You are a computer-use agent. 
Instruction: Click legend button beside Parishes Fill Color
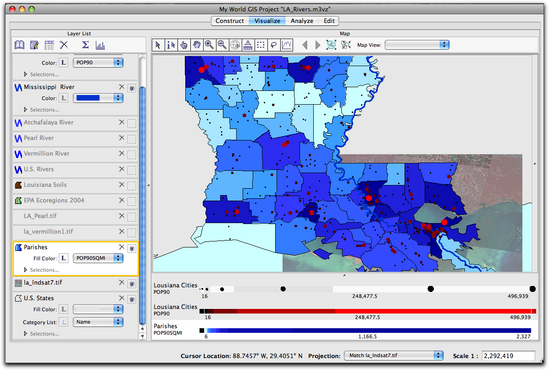pyautogui.click(x=63, y=258)
